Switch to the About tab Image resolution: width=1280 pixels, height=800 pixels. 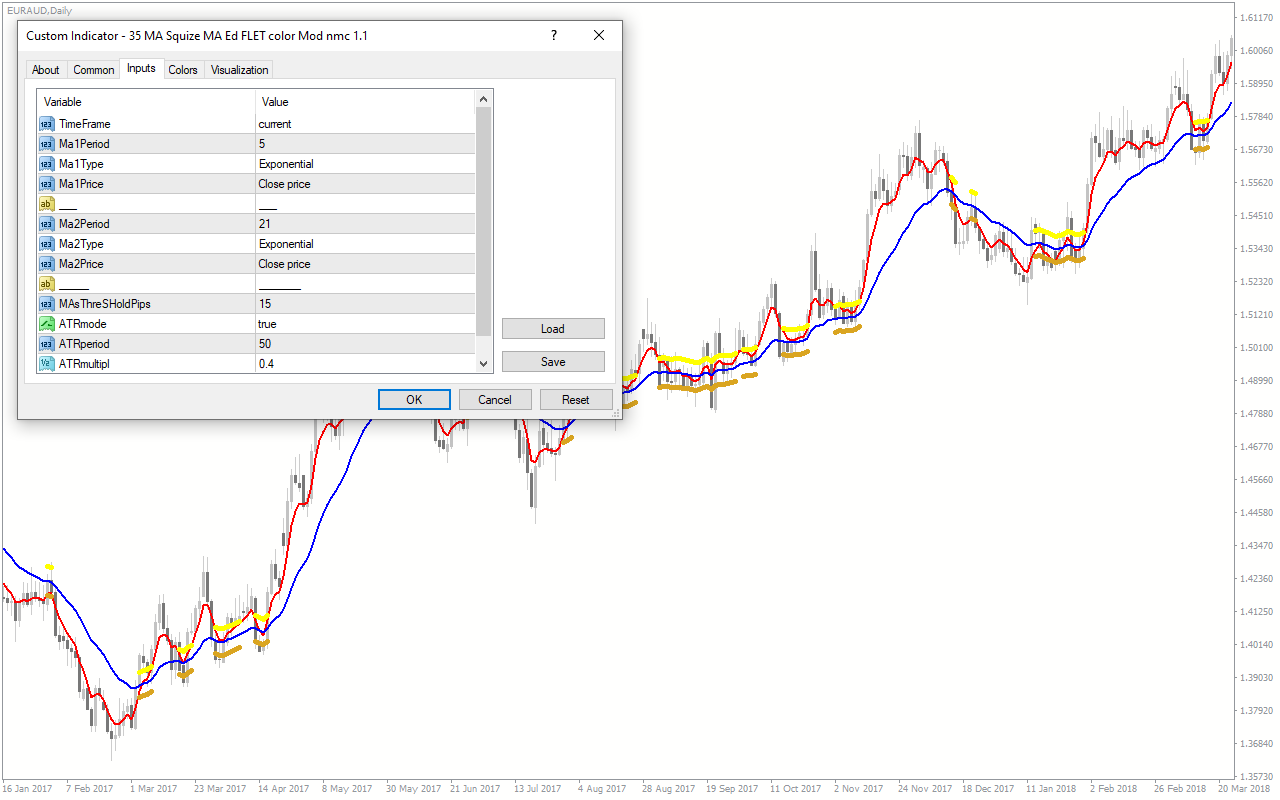[x=46, y=70]
